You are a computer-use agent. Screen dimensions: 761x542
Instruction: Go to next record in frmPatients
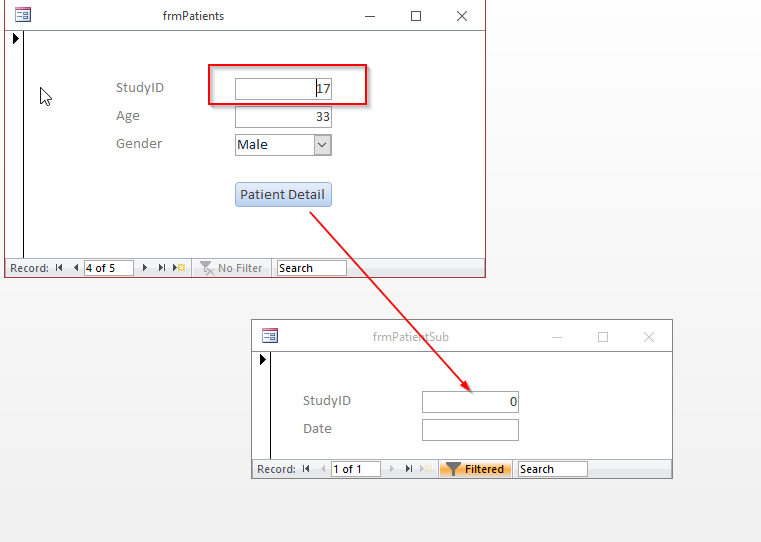point(145,268)
